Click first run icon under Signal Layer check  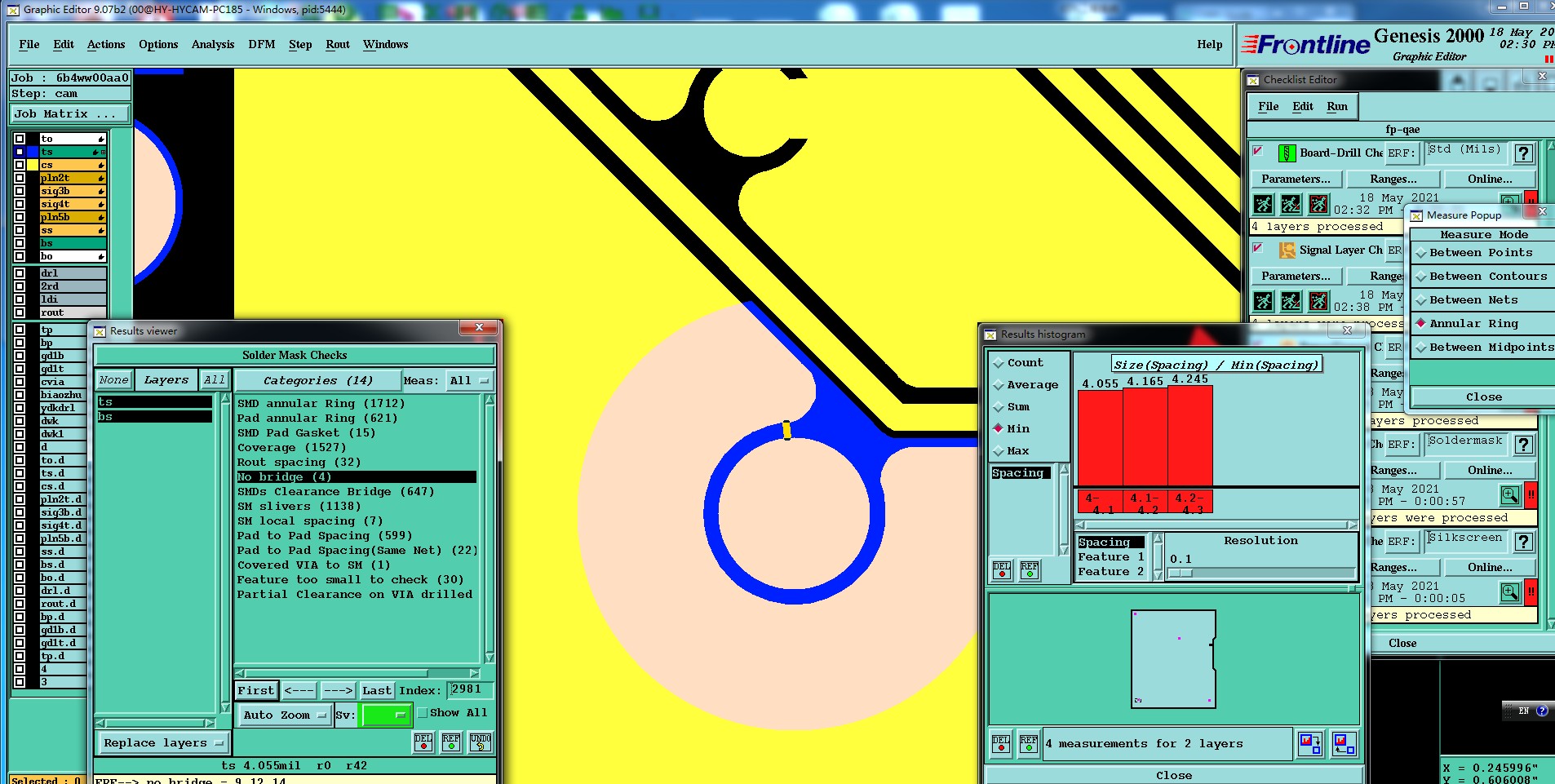click(x=1263, y=301)
